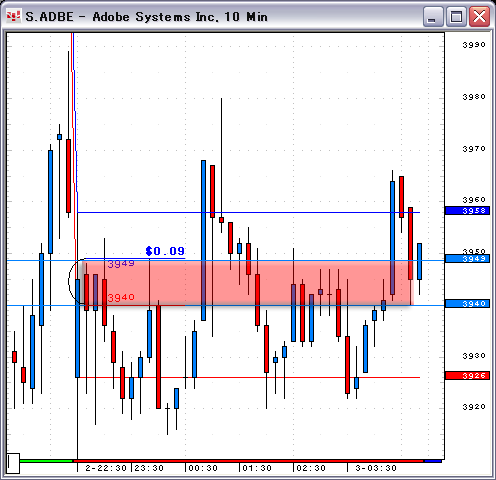Click the 3970 price scale value
Viewport: 496px width, 480px height.
pos(474,149)
